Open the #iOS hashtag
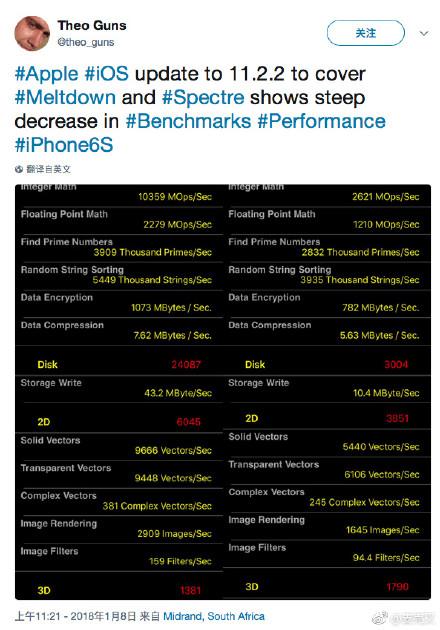440x630 pixels. 106,74
